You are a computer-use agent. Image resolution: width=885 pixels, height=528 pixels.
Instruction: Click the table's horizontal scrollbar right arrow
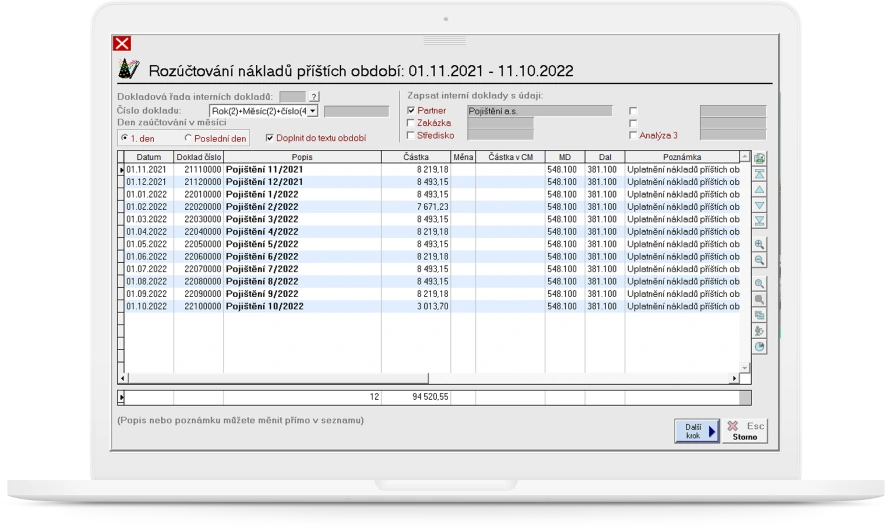tap(734, 378)
